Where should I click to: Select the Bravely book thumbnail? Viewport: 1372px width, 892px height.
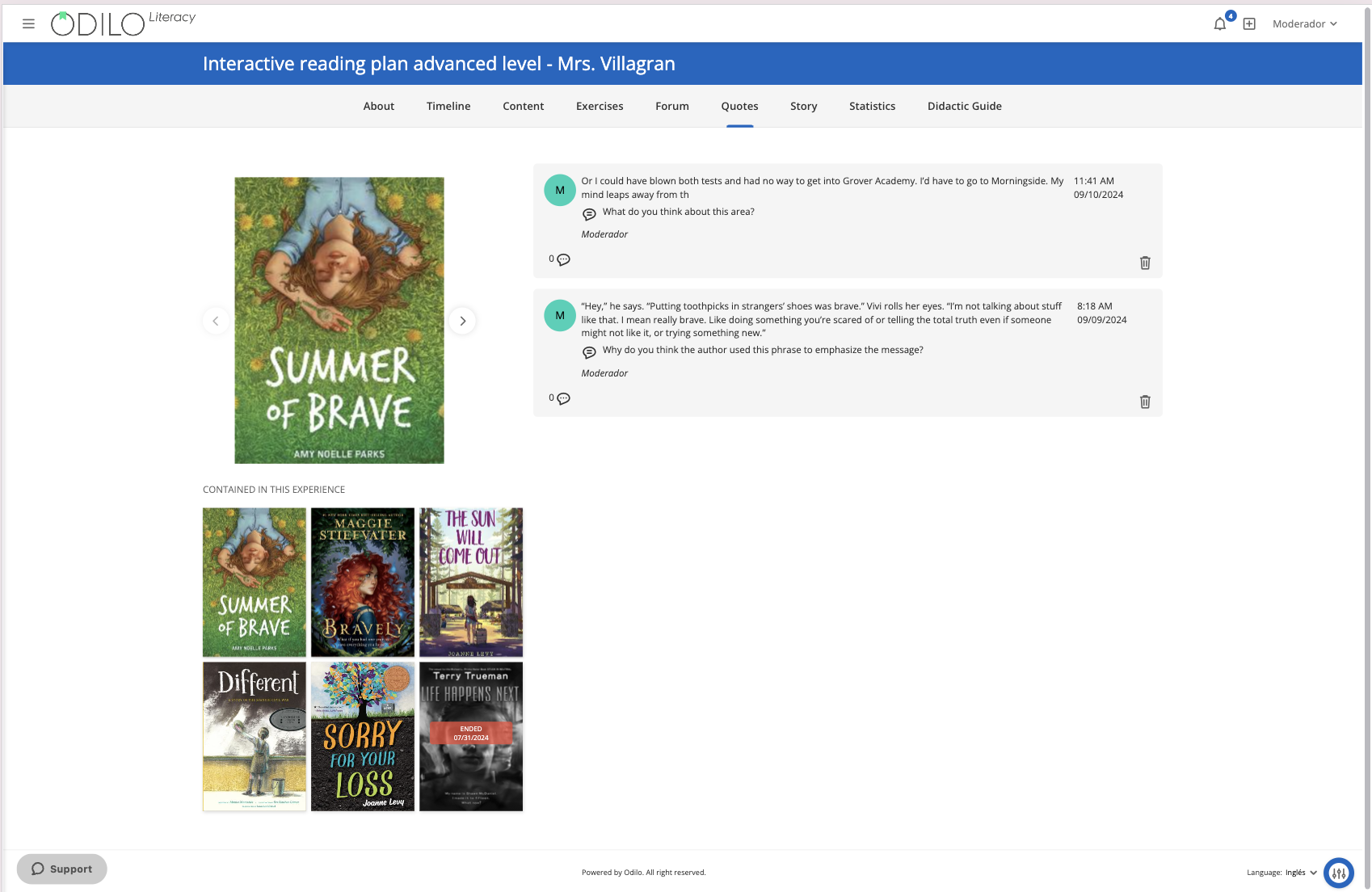point(363,583)
